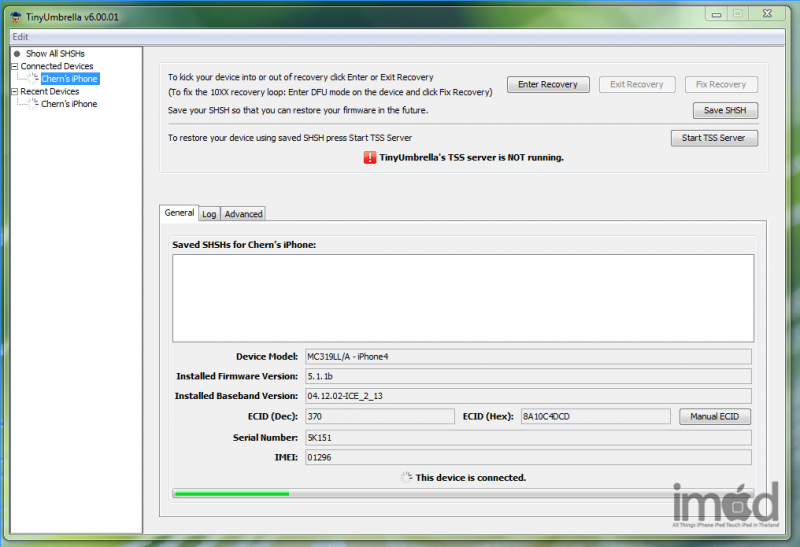Viewport: 800px width, 547px height.
Task: Collapse the Recent Devices tree node
Action: (x=14, y=91)
